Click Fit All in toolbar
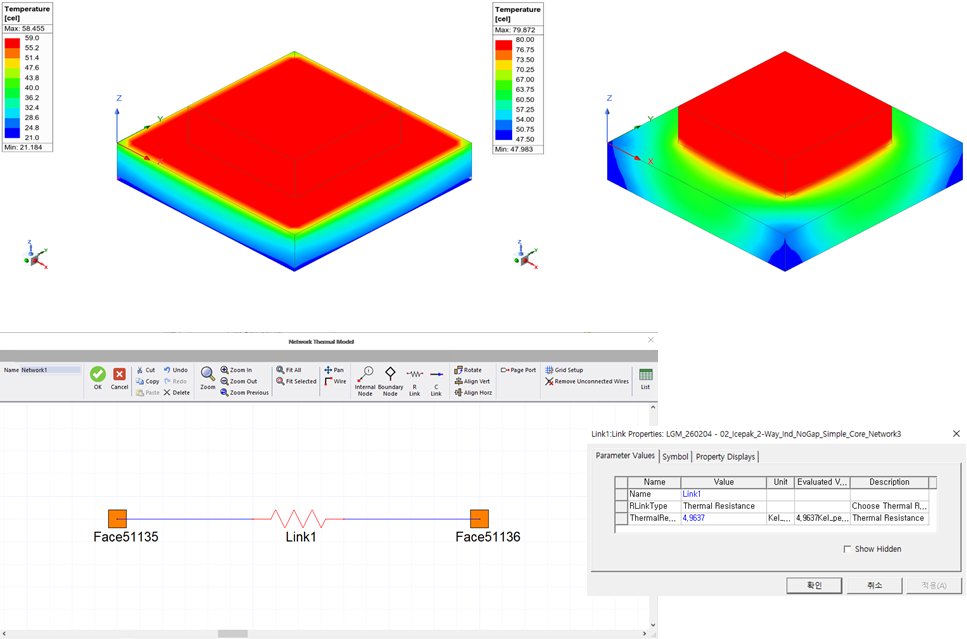The image size is (967, 639). pyautogui.click(x=288, y=370)
